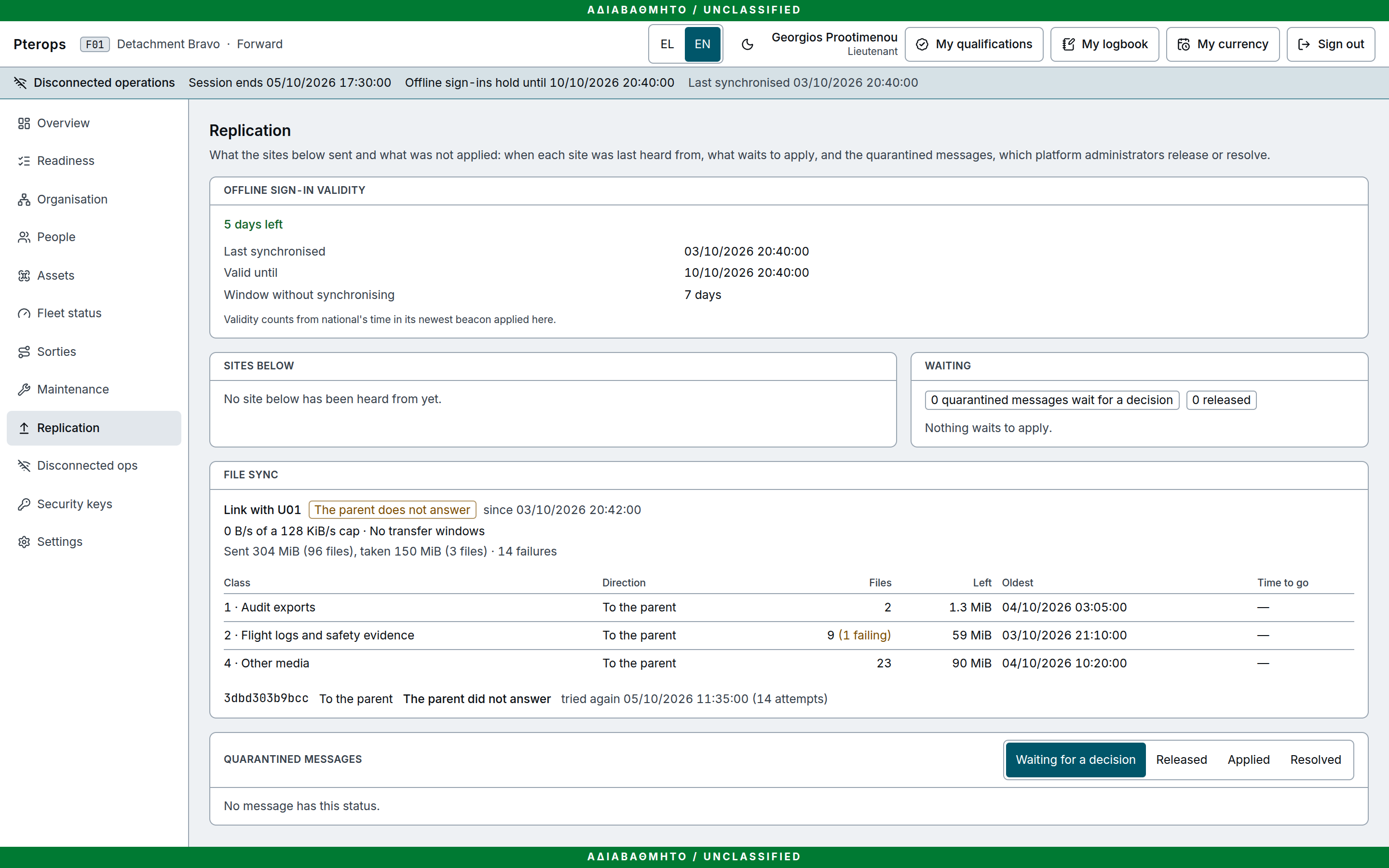Select the '1 · Audit exports' row

[x=789, y=608]
